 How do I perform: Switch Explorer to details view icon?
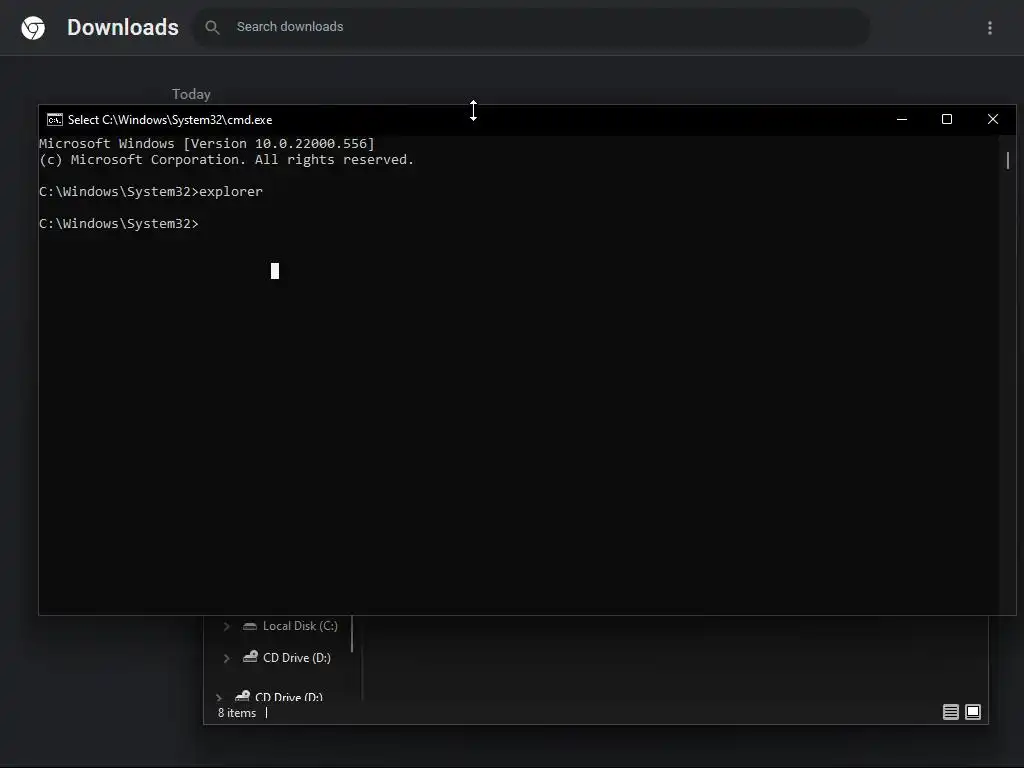(950, 712)
